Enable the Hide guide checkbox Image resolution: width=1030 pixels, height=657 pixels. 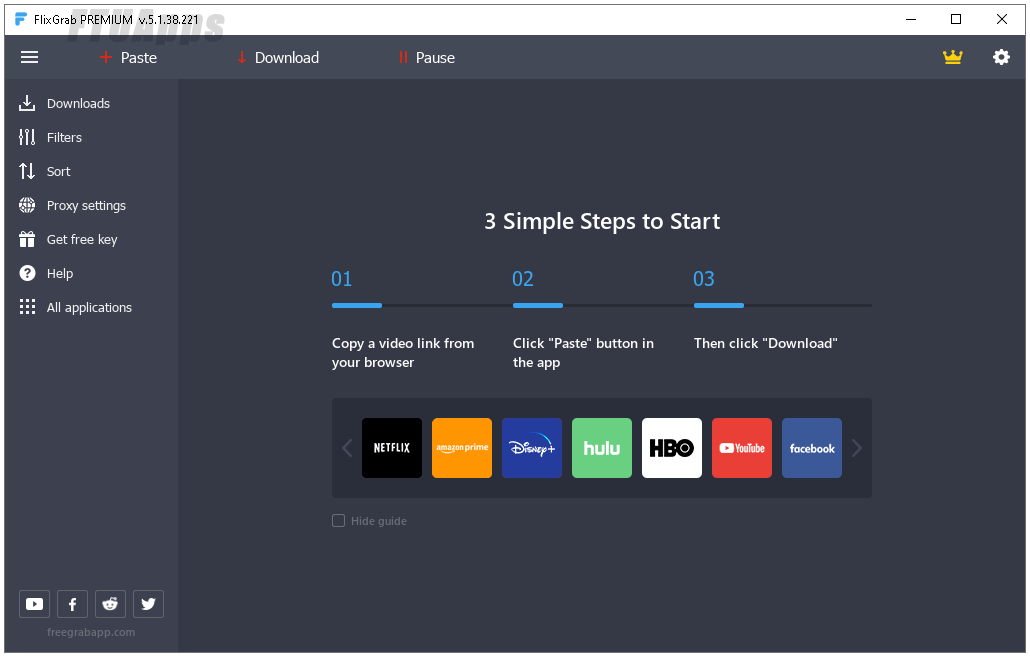click(338, 521)
